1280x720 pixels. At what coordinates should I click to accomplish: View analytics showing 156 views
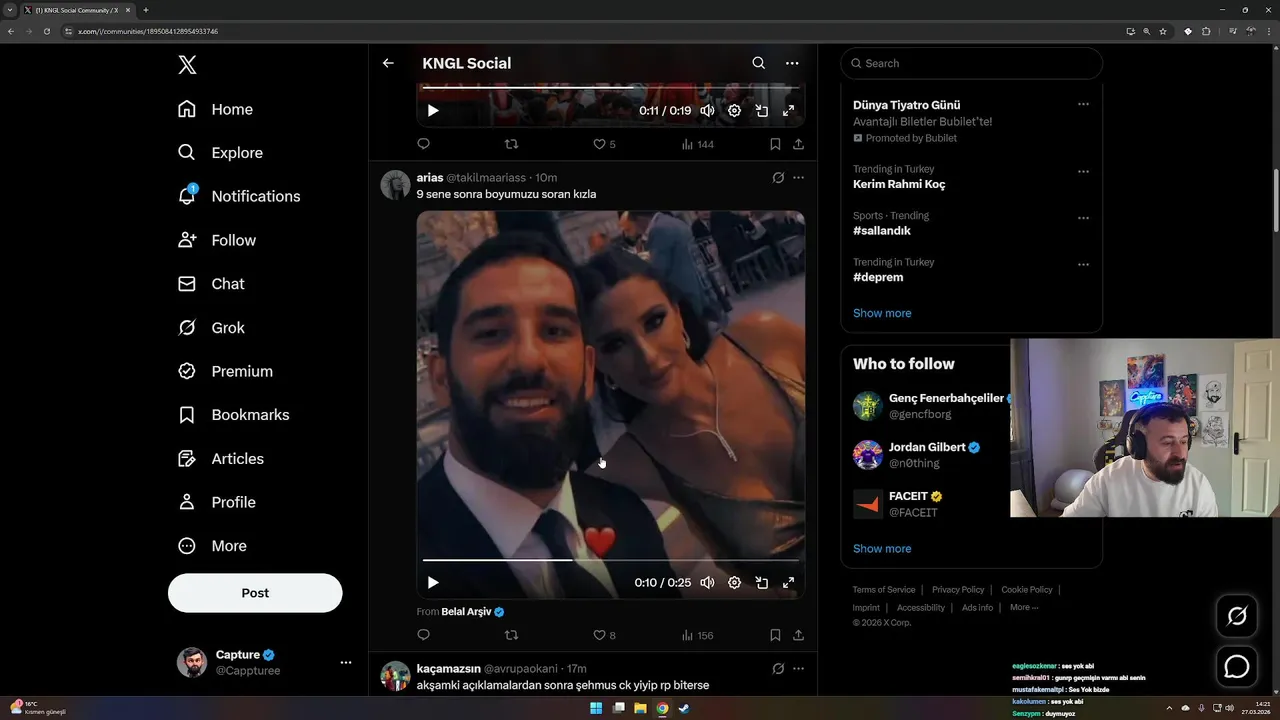pos(697,635)
